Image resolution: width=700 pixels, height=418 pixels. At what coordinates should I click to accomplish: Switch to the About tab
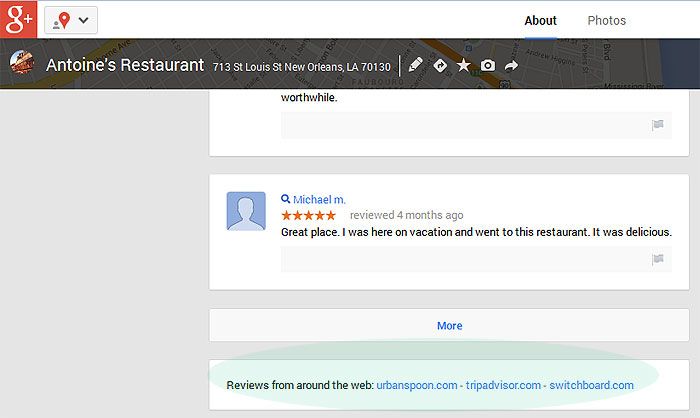point(540,20)
